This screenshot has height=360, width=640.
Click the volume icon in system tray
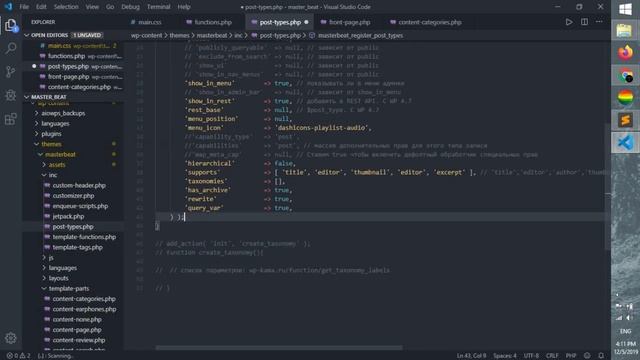[x=630, y=318]
